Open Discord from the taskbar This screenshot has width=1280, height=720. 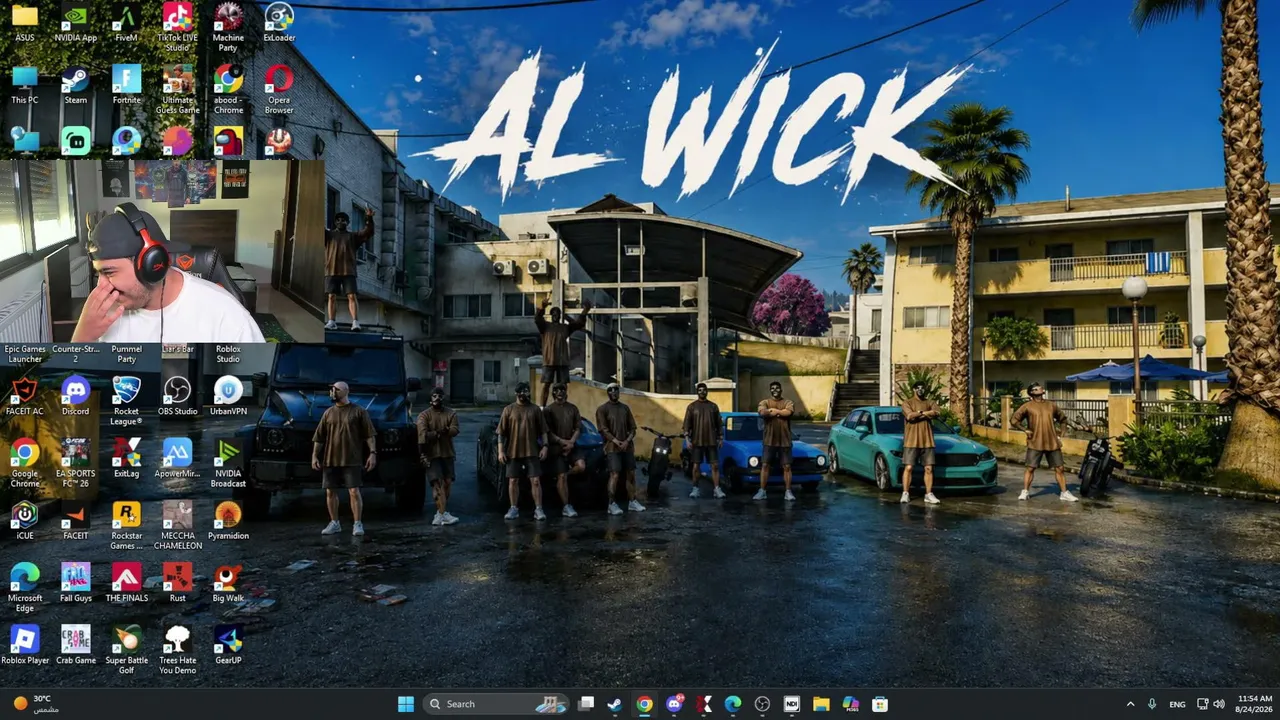click(674, 704)
